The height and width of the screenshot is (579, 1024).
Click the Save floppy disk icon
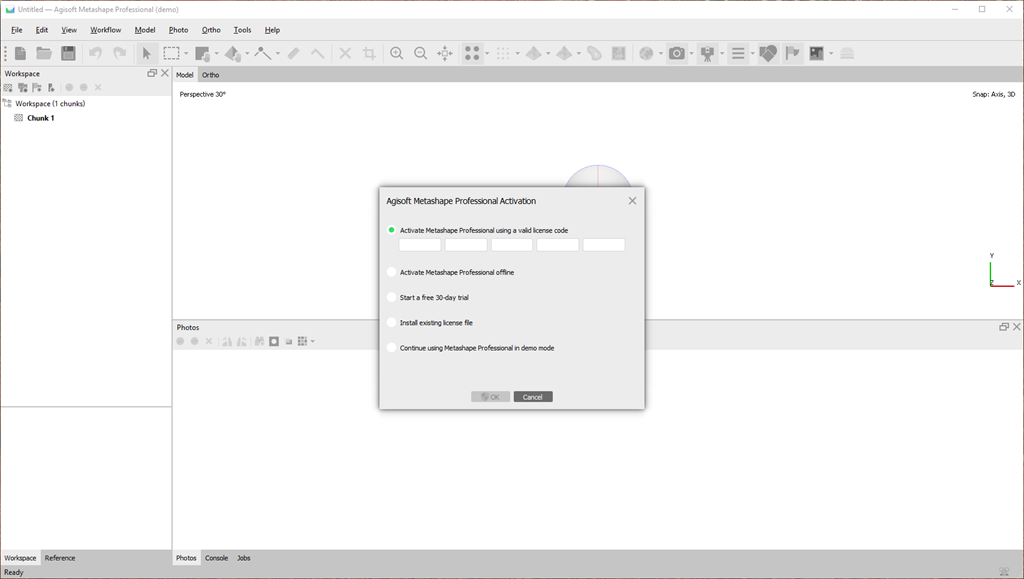pyautogui.click(x=68, y=54)
